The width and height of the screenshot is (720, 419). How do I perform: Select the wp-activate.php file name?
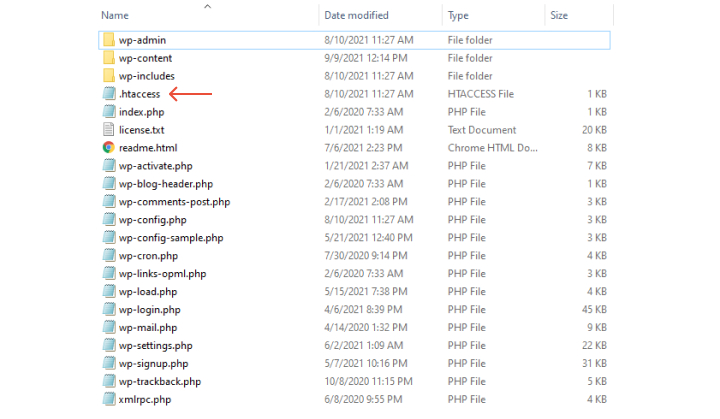tap(156, 166)
